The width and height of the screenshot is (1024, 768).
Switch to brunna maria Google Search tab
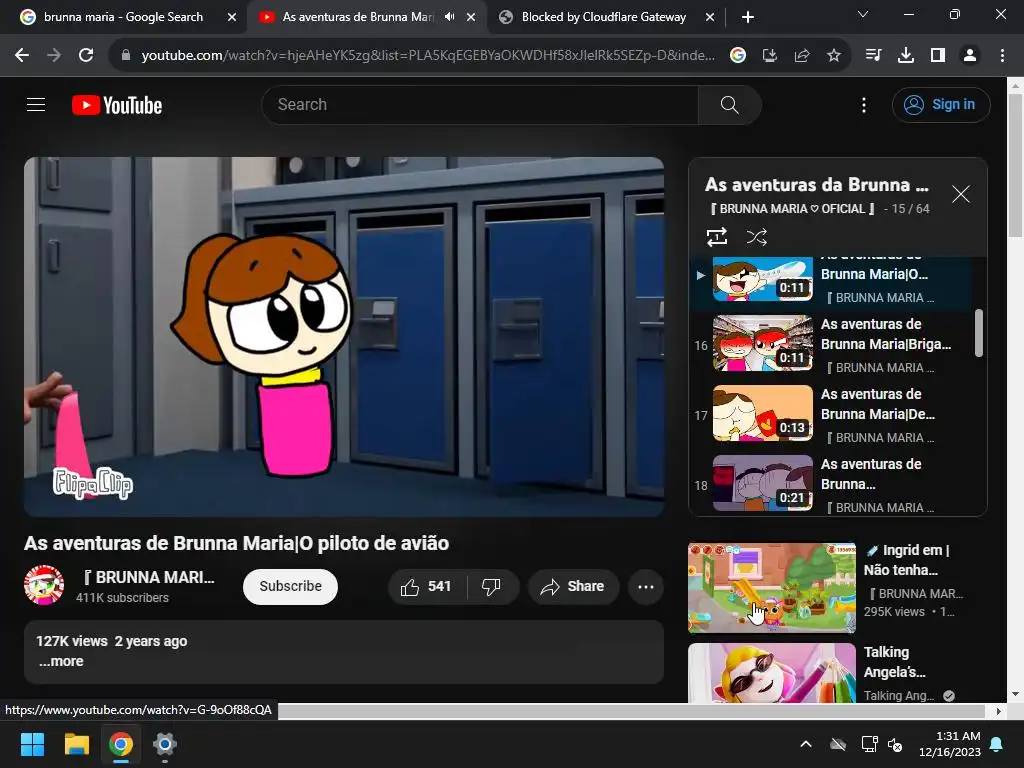point(124,17)
